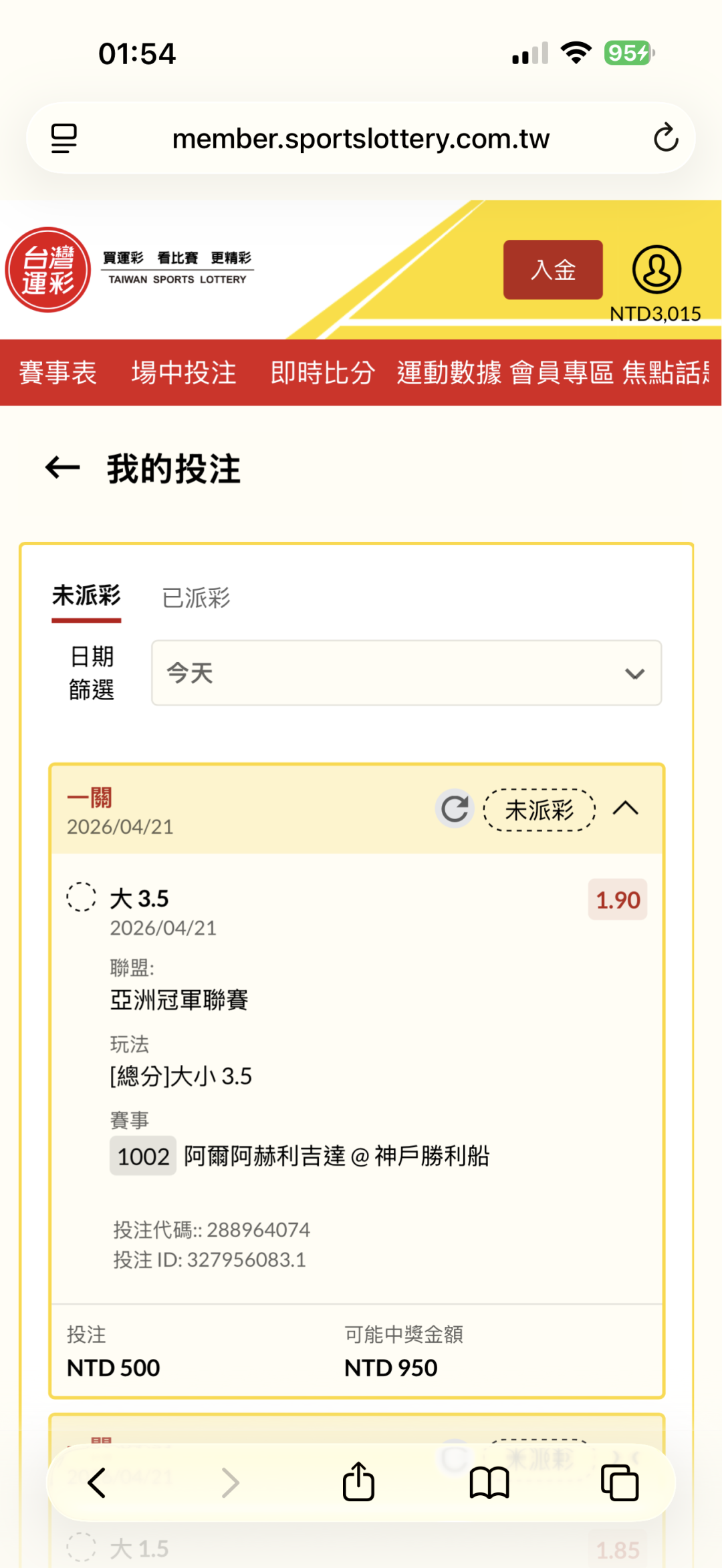Open 場中投注 in the navigation bar

tap(184, 373)
